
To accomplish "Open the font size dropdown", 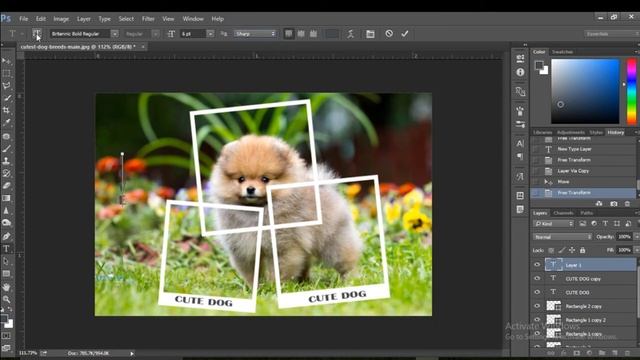I will tap(210, 34).
